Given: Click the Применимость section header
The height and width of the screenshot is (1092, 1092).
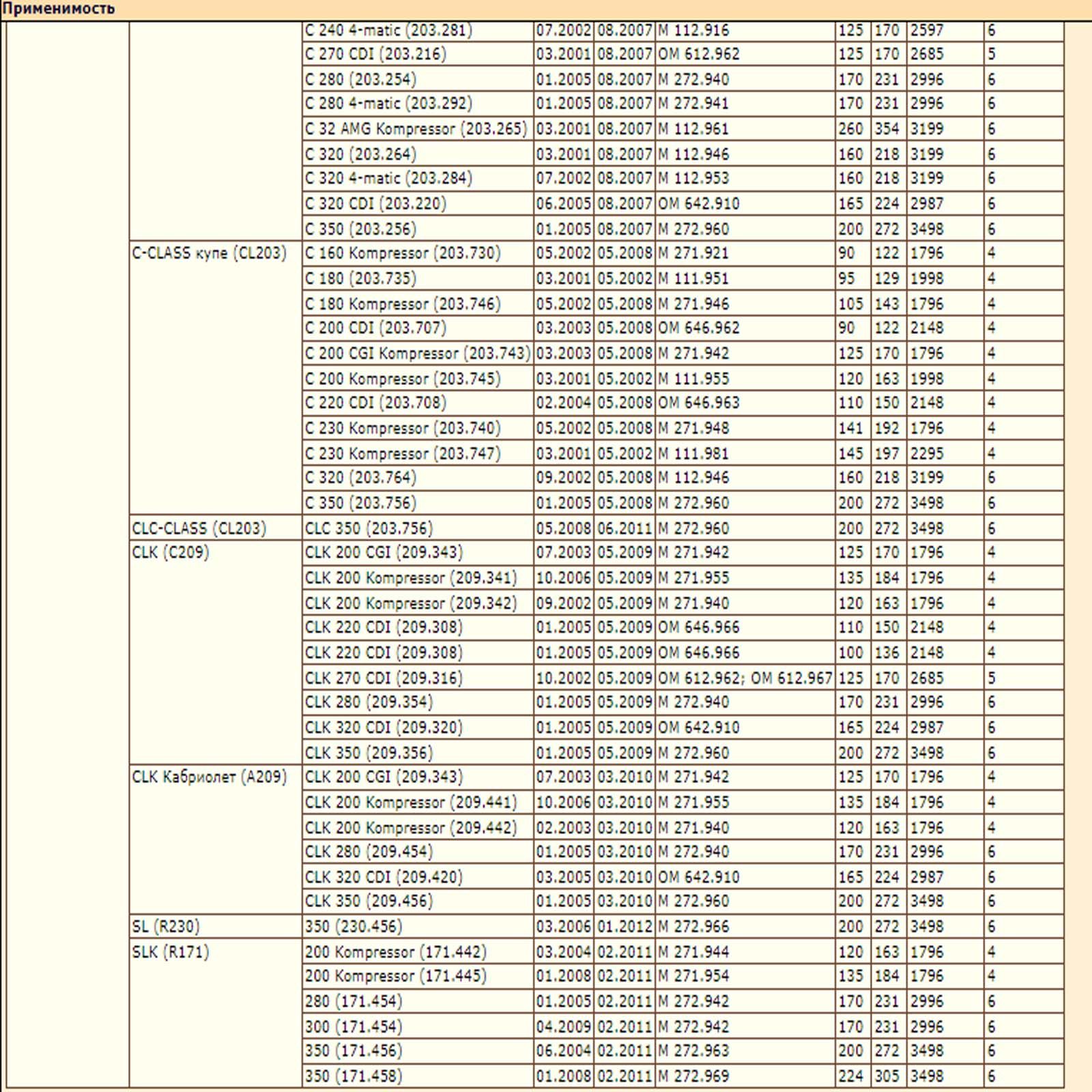Looking at the screenshot, I should coord(59,9).
